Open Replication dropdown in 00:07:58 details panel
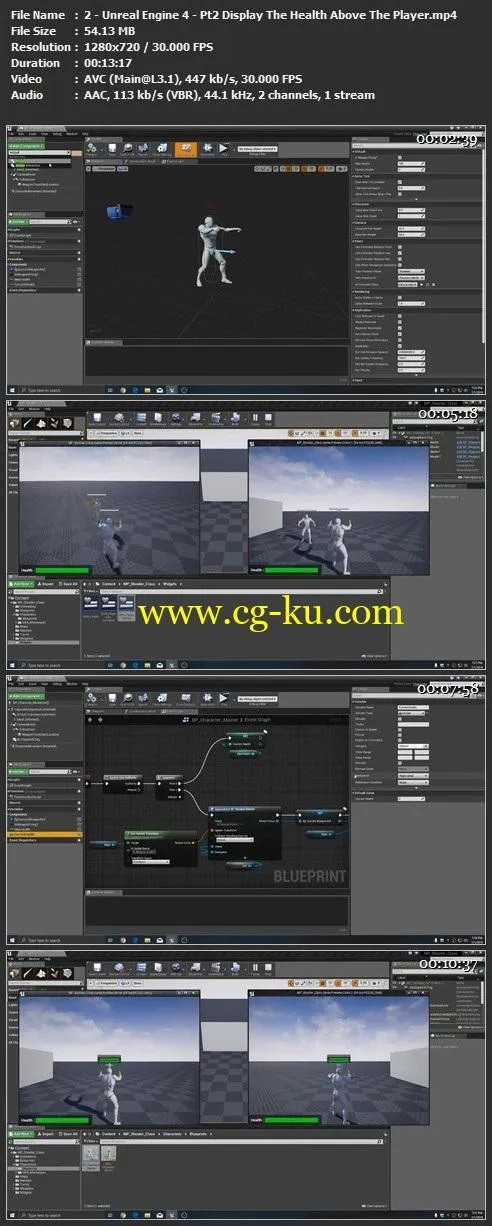The height and width of the screenshot is (1226, 492). [x=413, y=776]
